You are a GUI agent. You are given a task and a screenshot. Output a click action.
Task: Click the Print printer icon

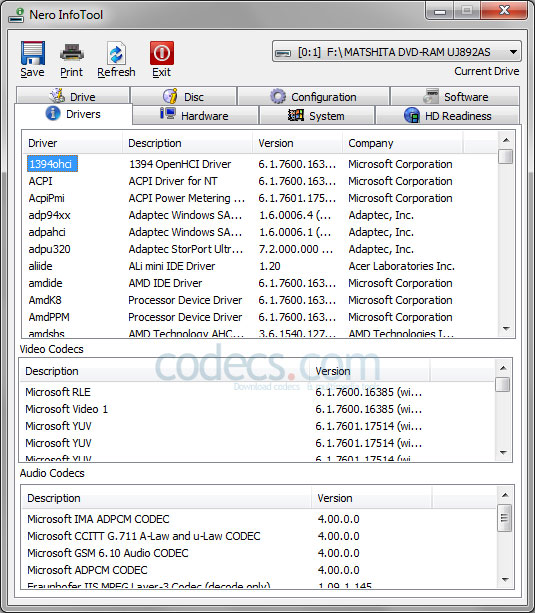pyautogui.click(x=72, y=52)
